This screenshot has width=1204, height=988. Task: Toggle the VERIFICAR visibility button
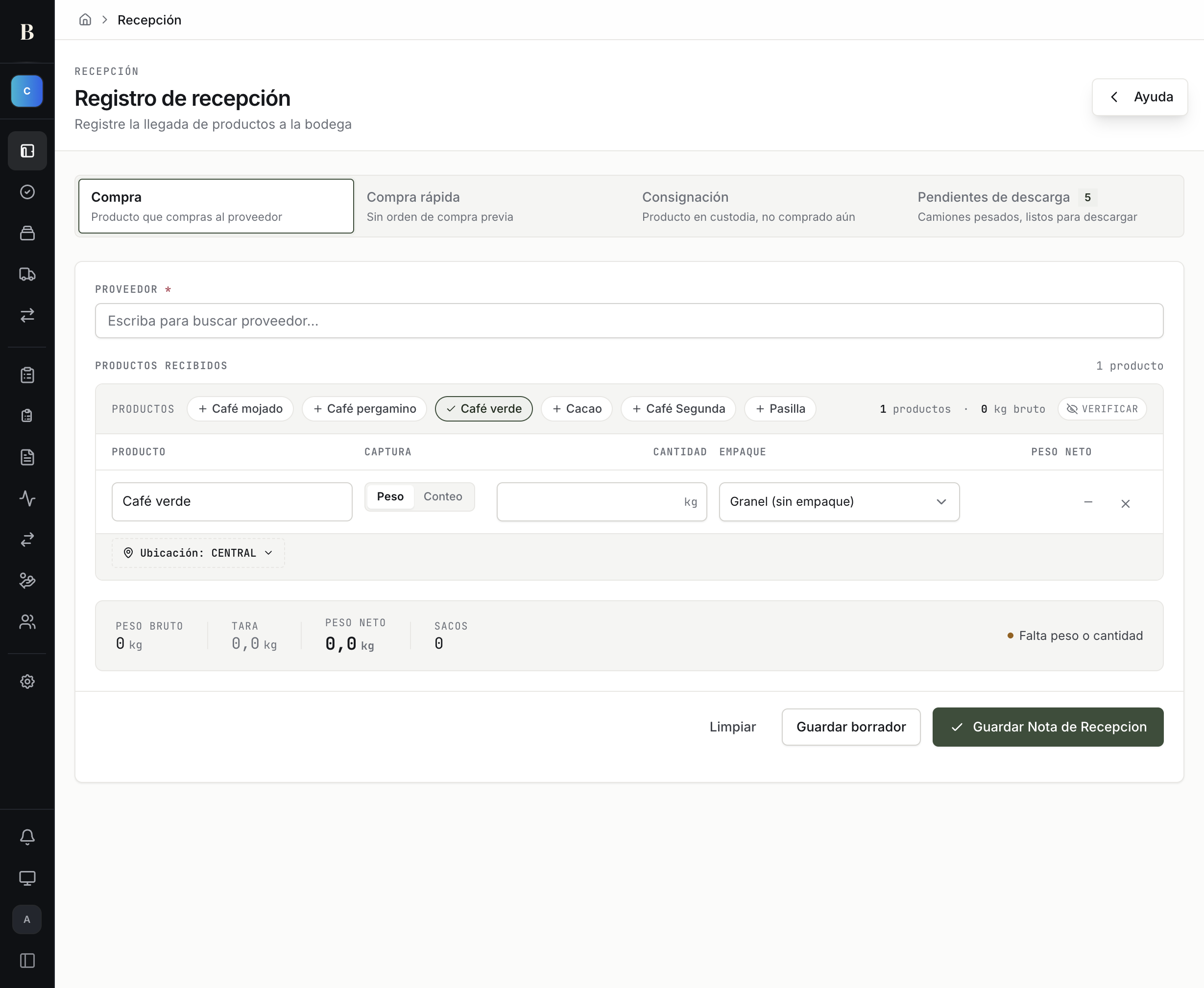[1102, 409]
